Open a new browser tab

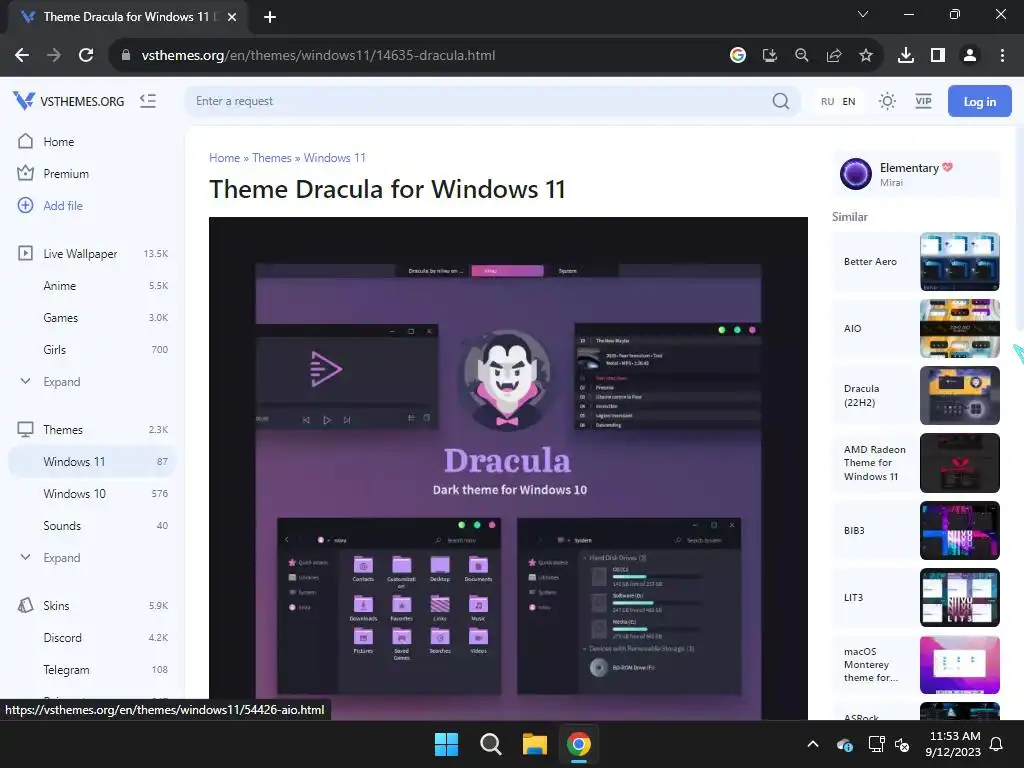click(x=270, y=17)
